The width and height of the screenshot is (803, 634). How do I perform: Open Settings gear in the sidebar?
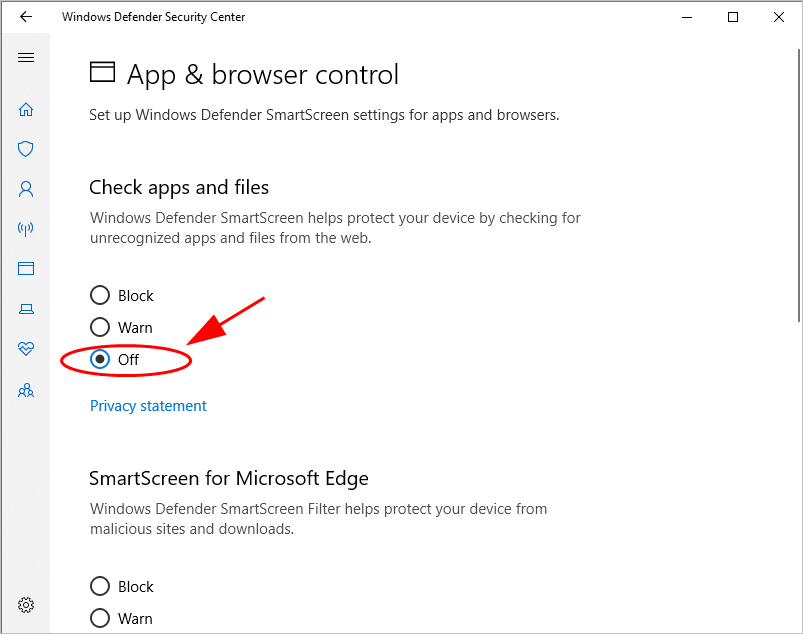[26, 605]
